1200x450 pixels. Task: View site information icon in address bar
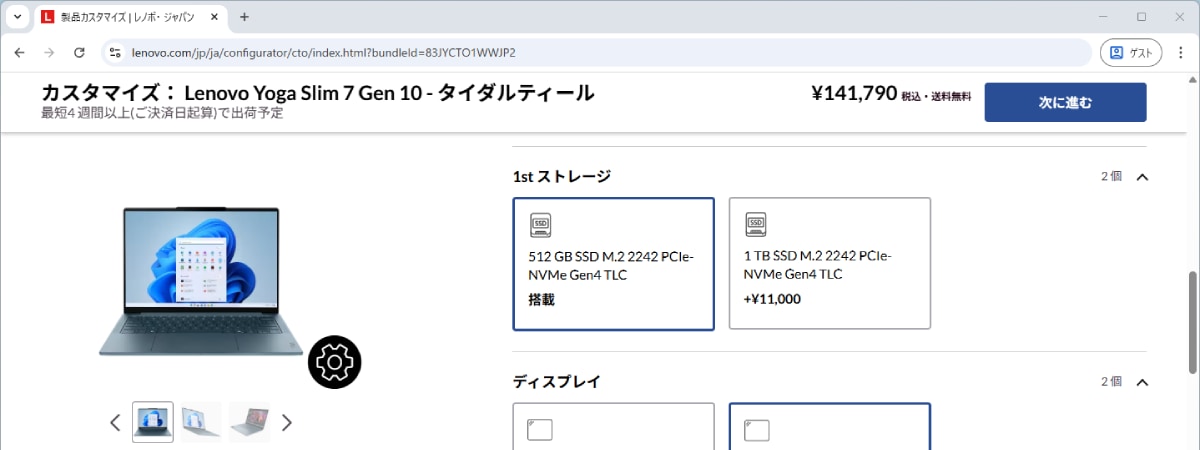pos(114,52)
